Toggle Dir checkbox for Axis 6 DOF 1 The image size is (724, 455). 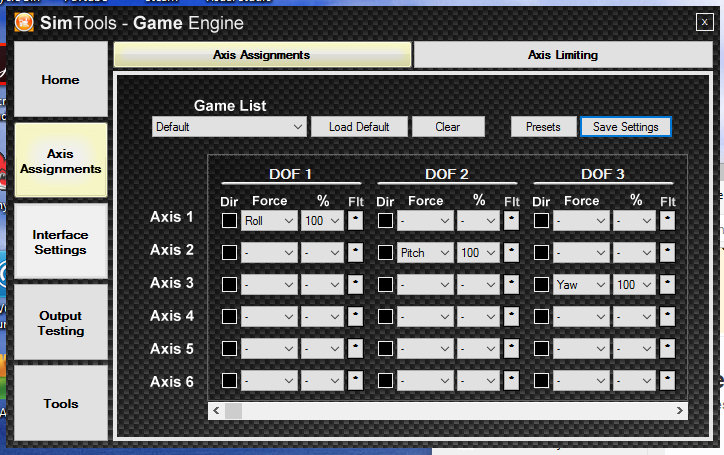229,381
